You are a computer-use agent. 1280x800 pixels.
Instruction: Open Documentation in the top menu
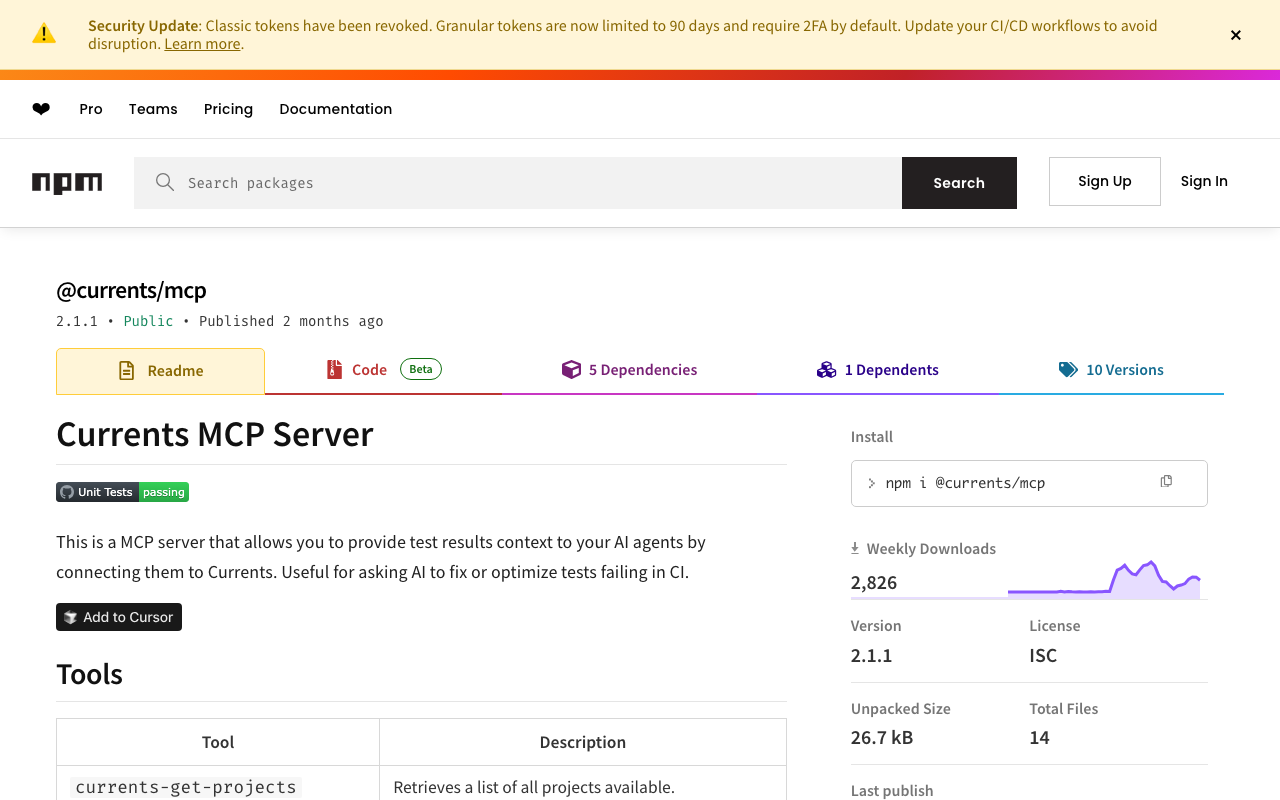pyautogui.click(x=335, y=109)
